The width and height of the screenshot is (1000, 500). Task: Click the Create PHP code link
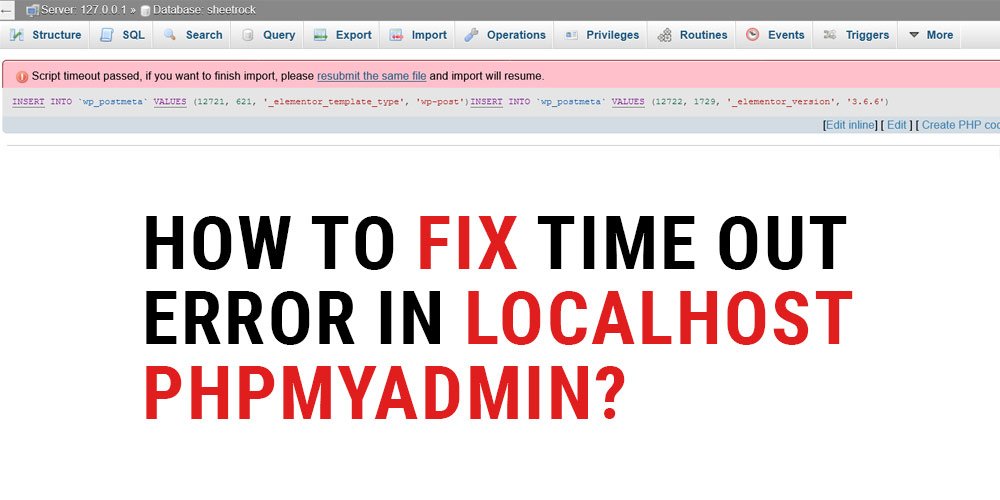960,125
